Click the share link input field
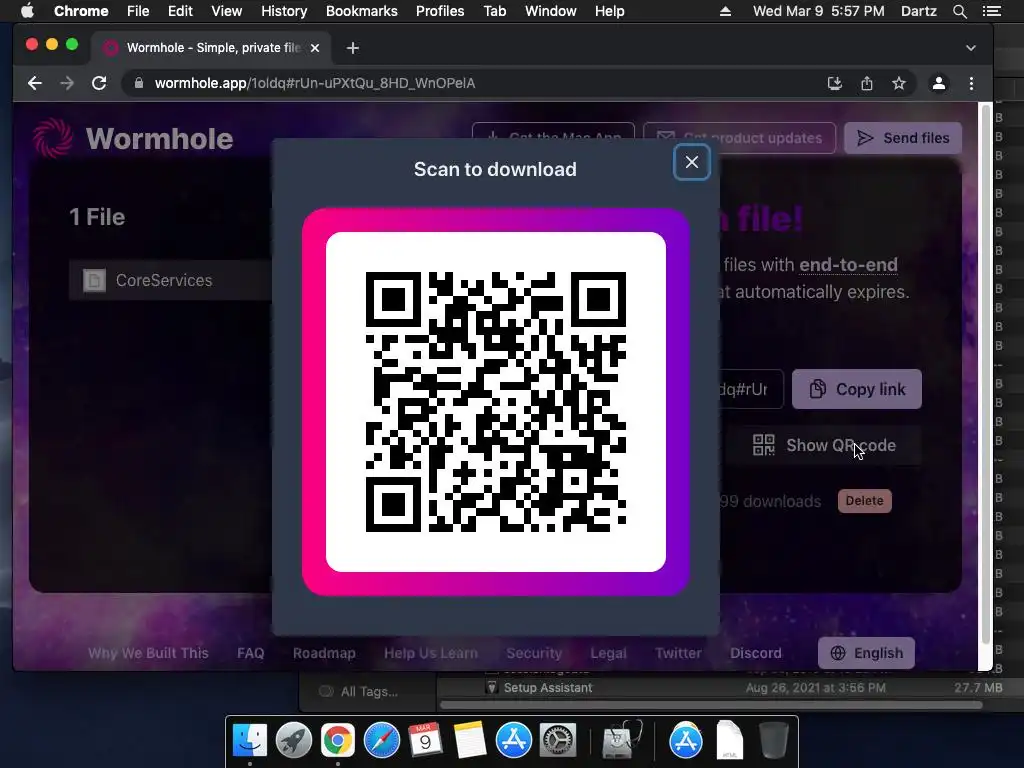Screen dimensions: 1024x768 (751, 389)
